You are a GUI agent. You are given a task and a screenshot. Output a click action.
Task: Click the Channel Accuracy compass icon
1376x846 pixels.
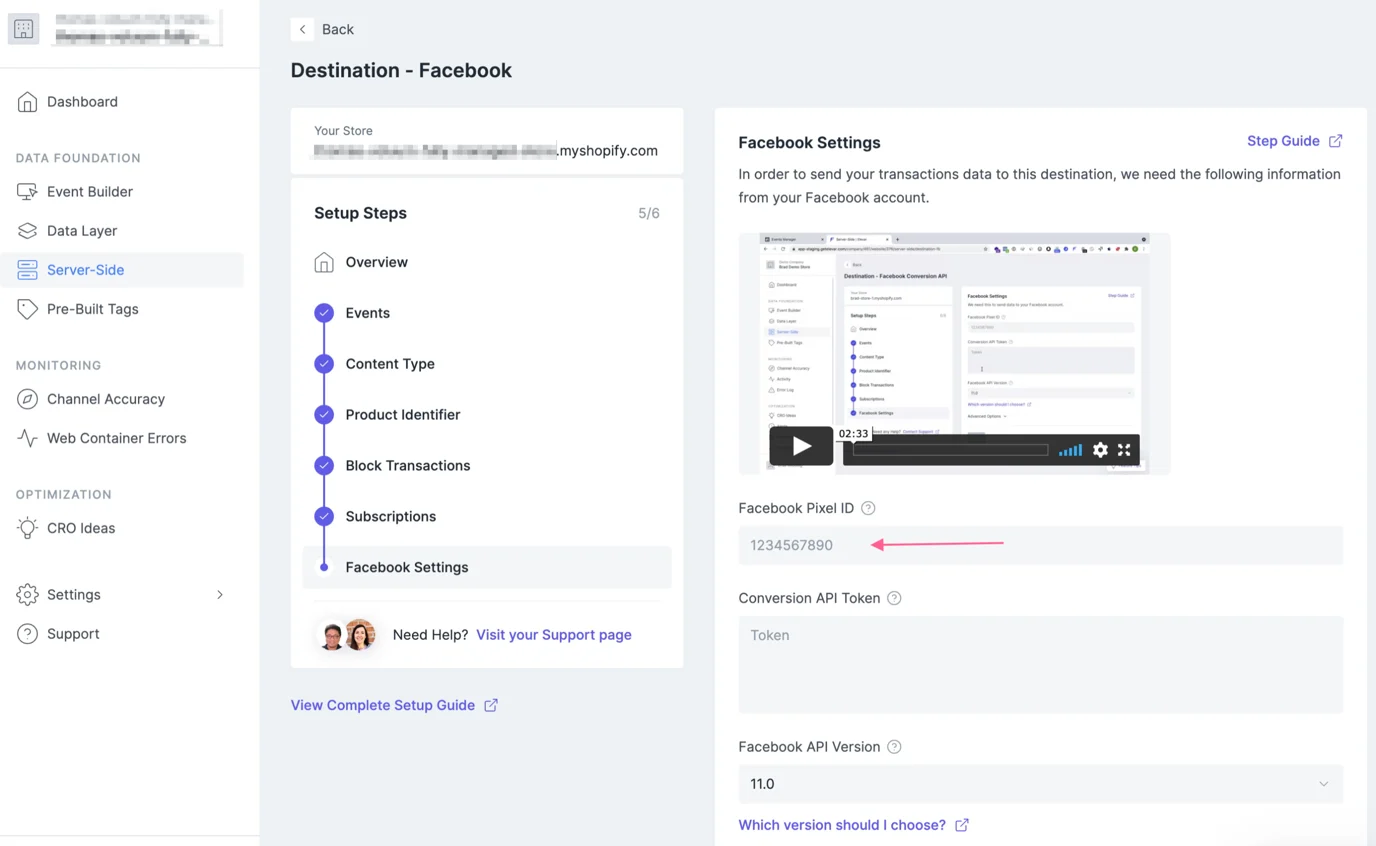pyautogui.click(x=27, y=399)
